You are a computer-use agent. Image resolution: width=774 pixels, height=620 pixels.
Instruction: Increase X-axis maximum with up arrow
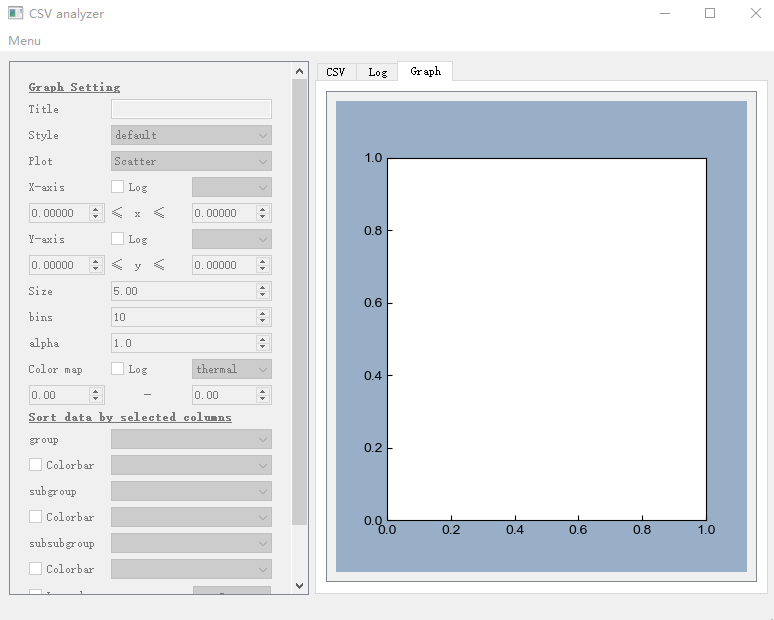coord(263,209)
